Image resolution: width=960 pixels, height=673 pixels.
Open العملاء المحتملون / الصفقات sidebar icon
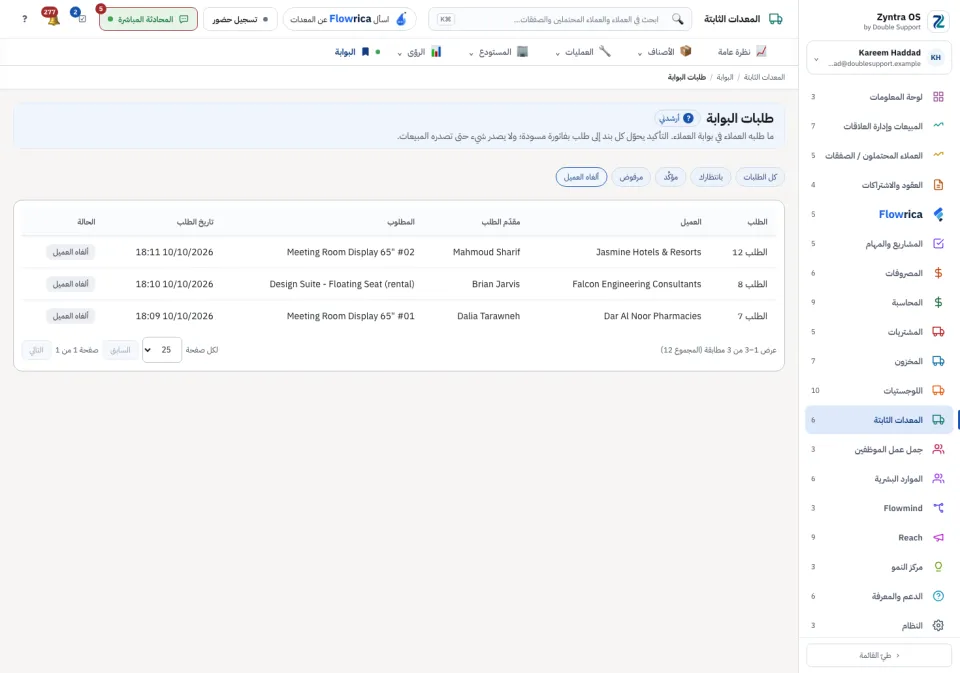click(938, 156)
